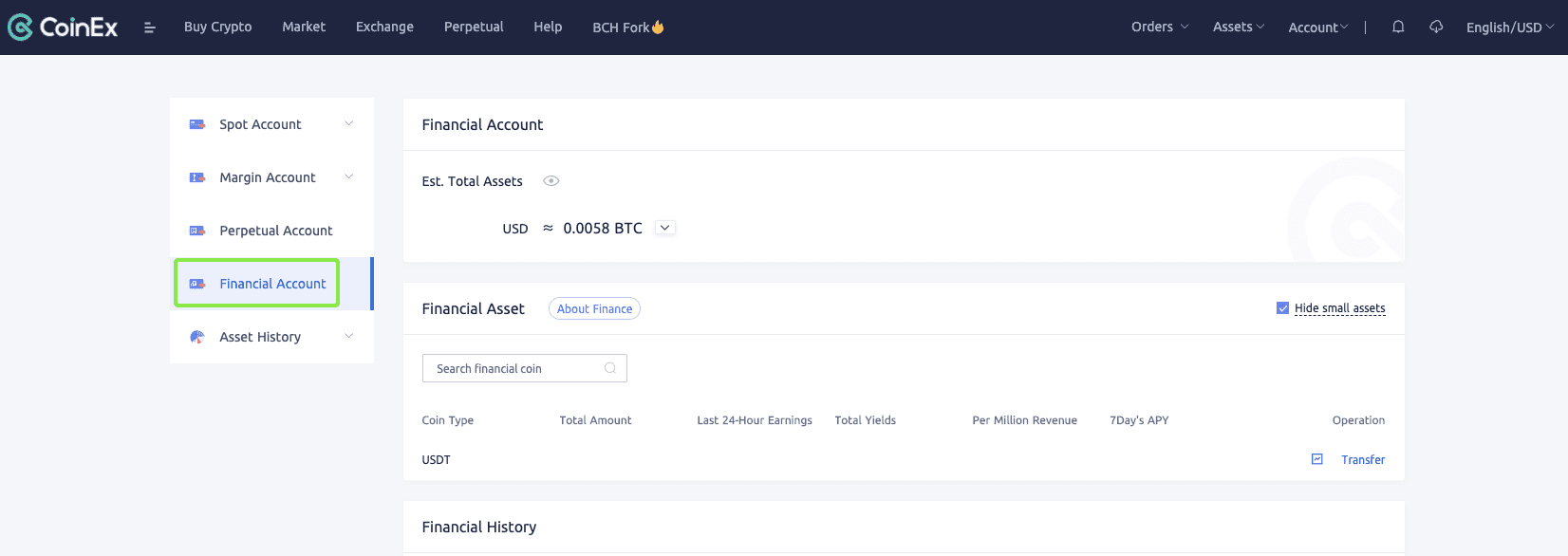Click into the Search financial coin field

tap(525, 368)
